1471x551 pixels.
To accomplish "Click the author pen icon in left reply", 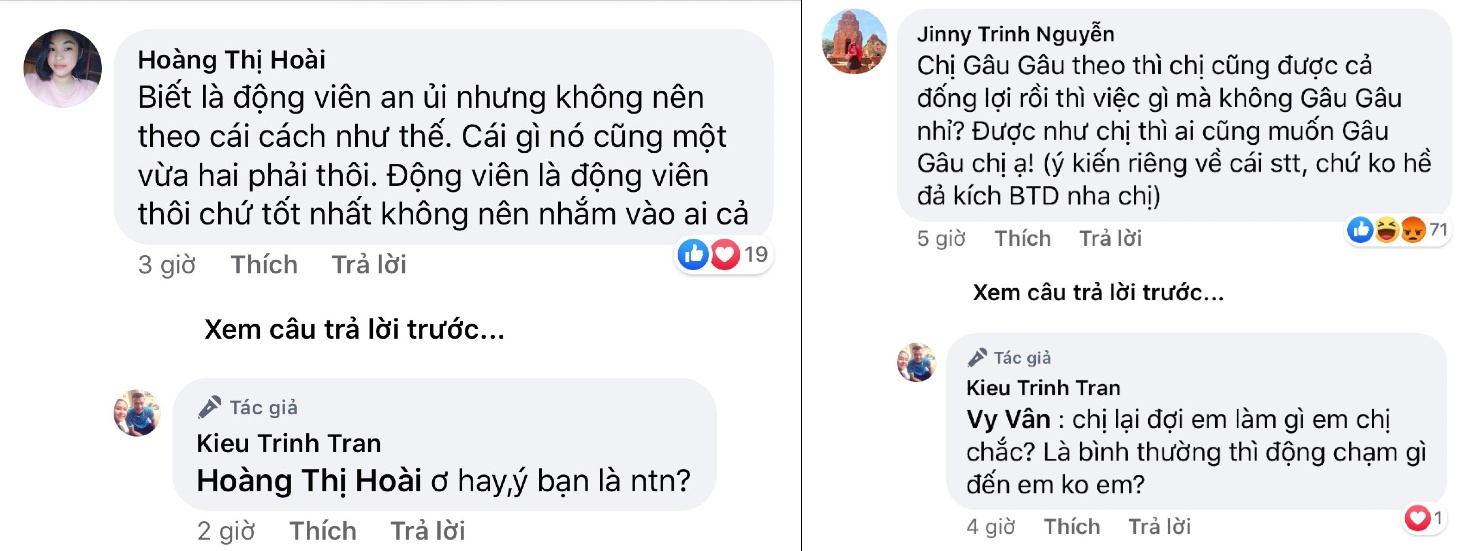I will (x=209, y=407).
